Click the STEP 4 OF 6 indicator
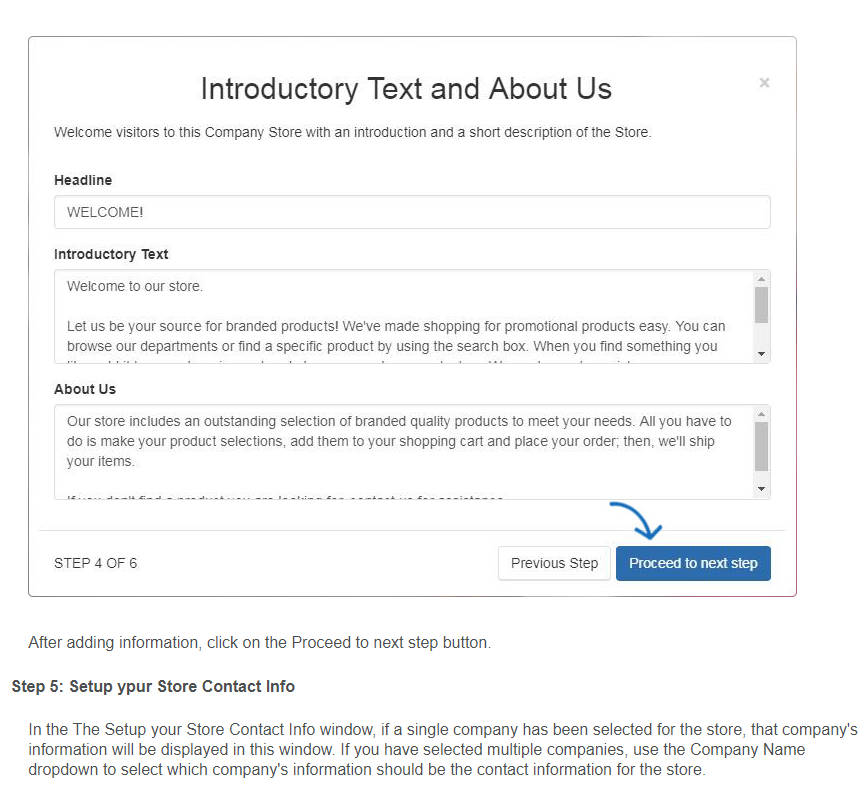 pos(95,563)
